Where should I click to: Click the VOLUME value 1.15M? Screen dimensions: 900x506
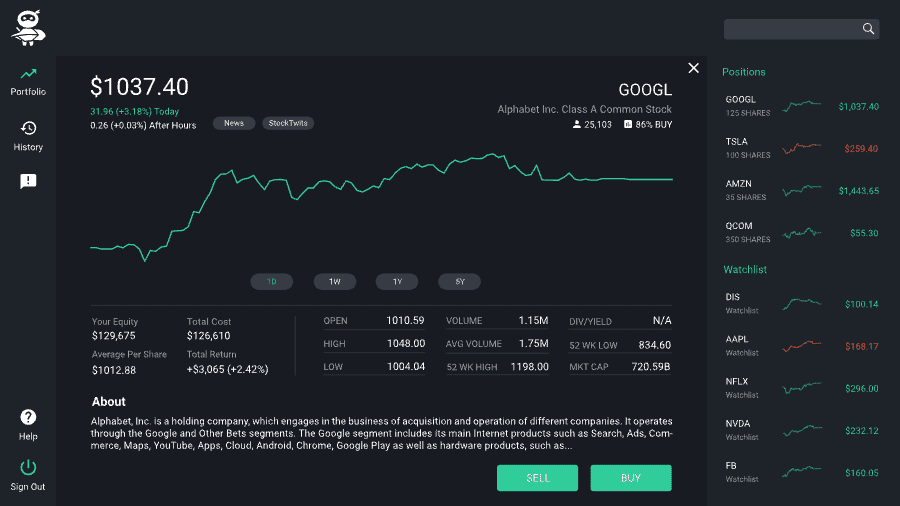[x=533, y=320]
